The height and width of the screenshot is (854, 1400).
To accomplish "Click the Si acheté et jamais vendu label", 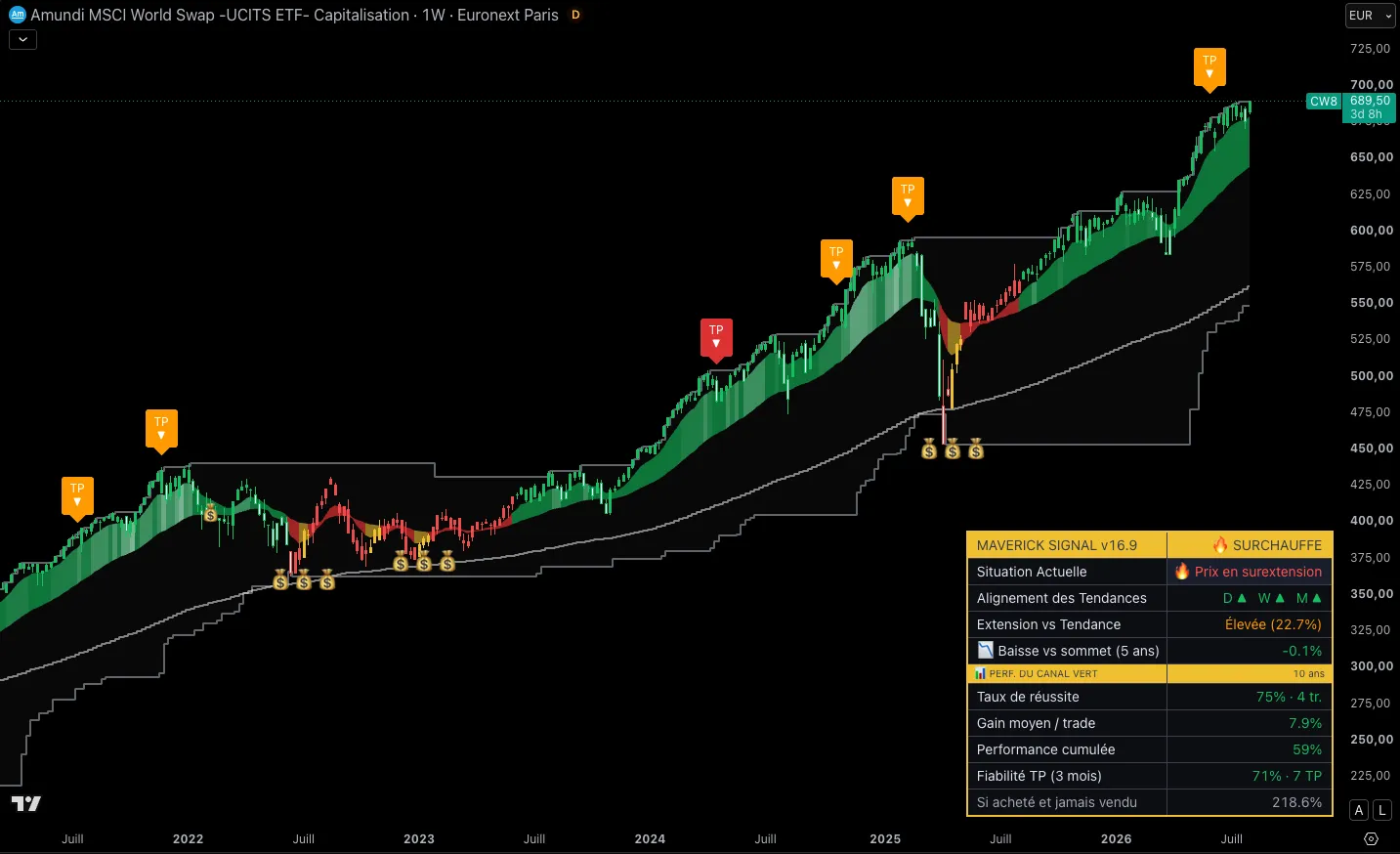I will [x=1057, y=802].
